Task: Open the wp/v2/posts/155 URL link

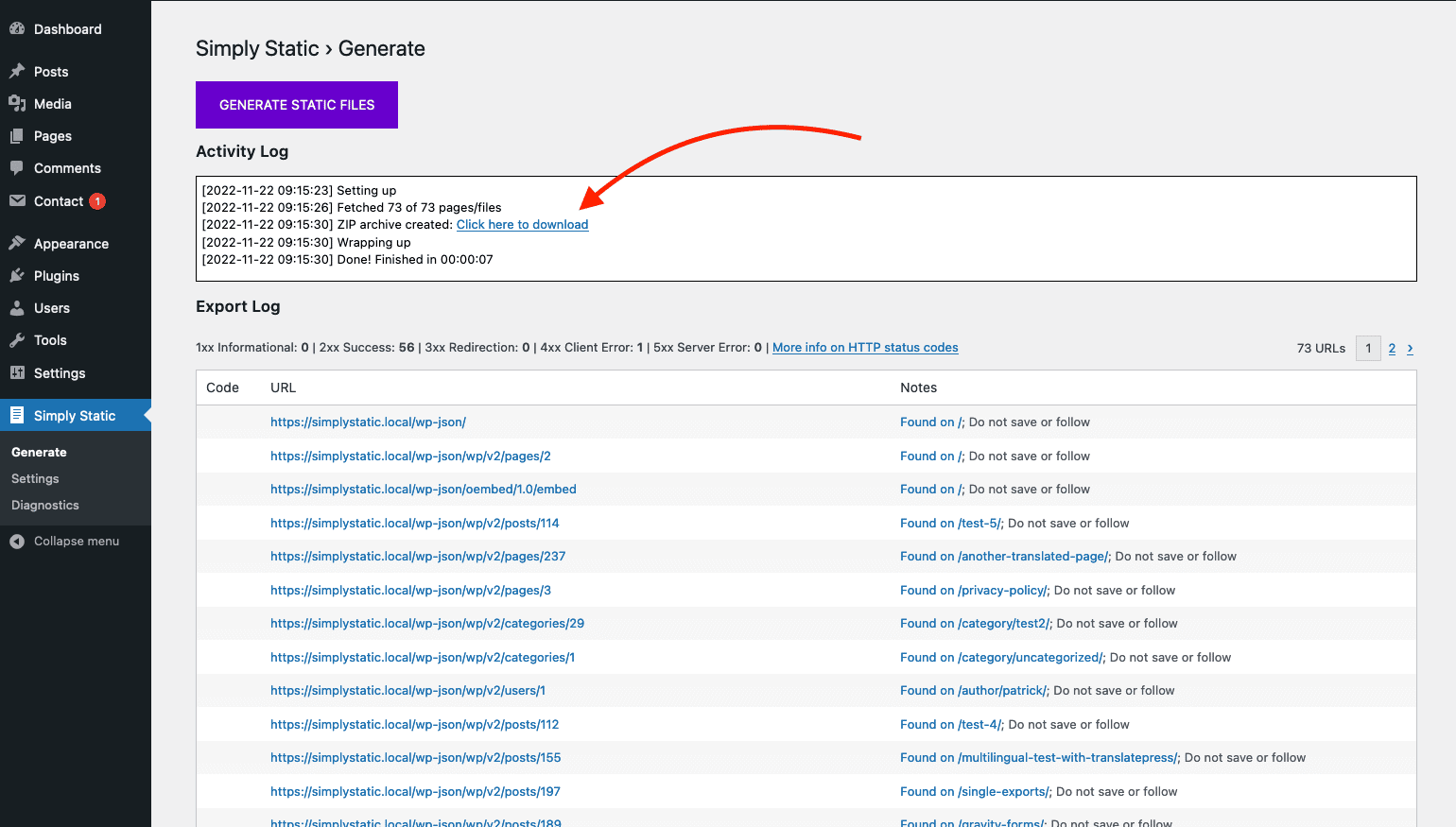Action: (416, 758)
